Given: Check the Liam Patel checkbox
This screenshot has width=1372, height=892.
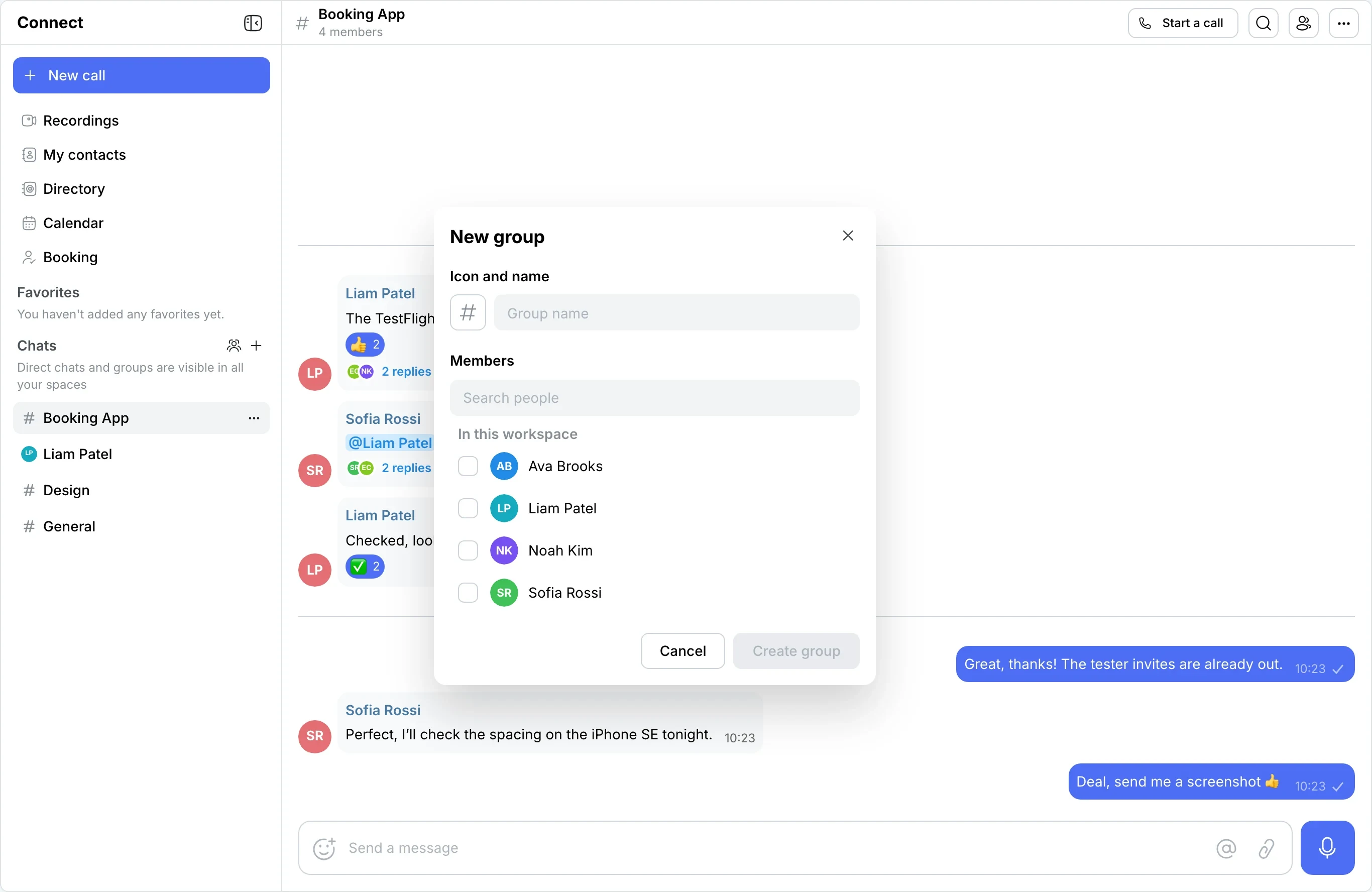Looking at the screenshot, I should (x=468, y=508).
